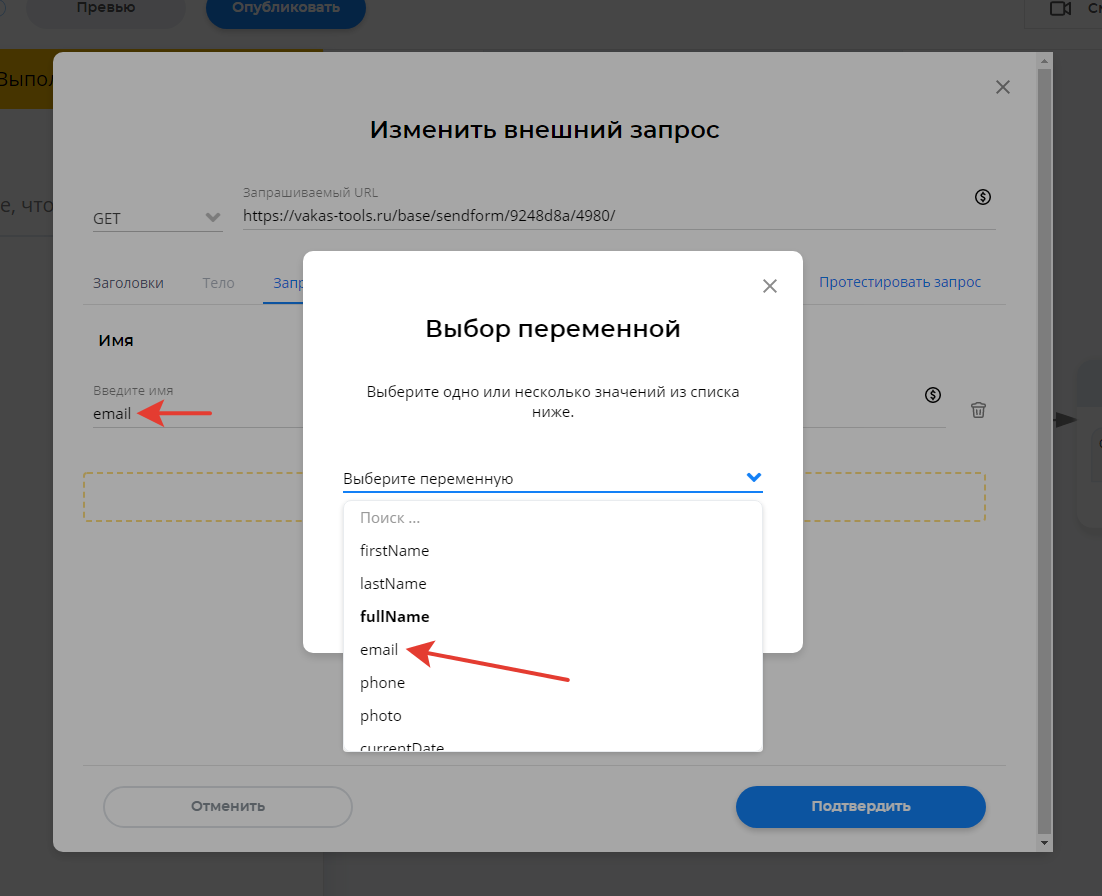Close the external request edit window
Screen dimensions: 1102x896
click(1002, 87)
